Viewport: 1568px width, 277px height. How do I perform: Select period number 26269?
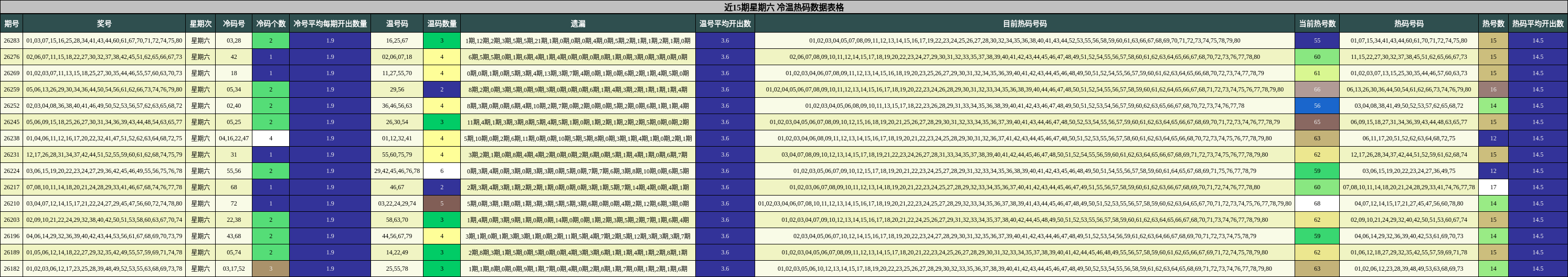click(x=12, y=73)
